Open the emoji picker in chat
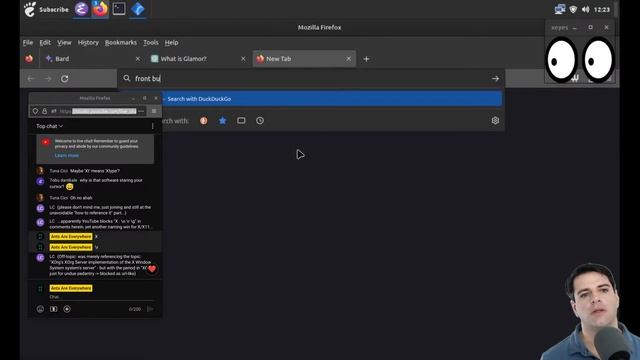This screenshot has height=360, width=640. click(40, 309)
